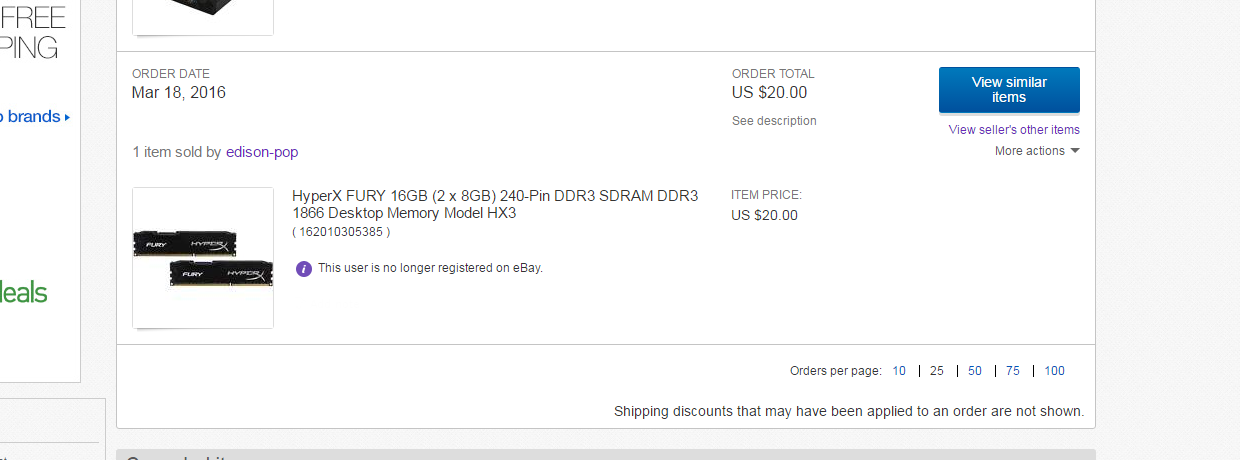Click the US $20.00 item price value
The width and height of the screenshot is (1240, 460).
click(x=764, y=215)
